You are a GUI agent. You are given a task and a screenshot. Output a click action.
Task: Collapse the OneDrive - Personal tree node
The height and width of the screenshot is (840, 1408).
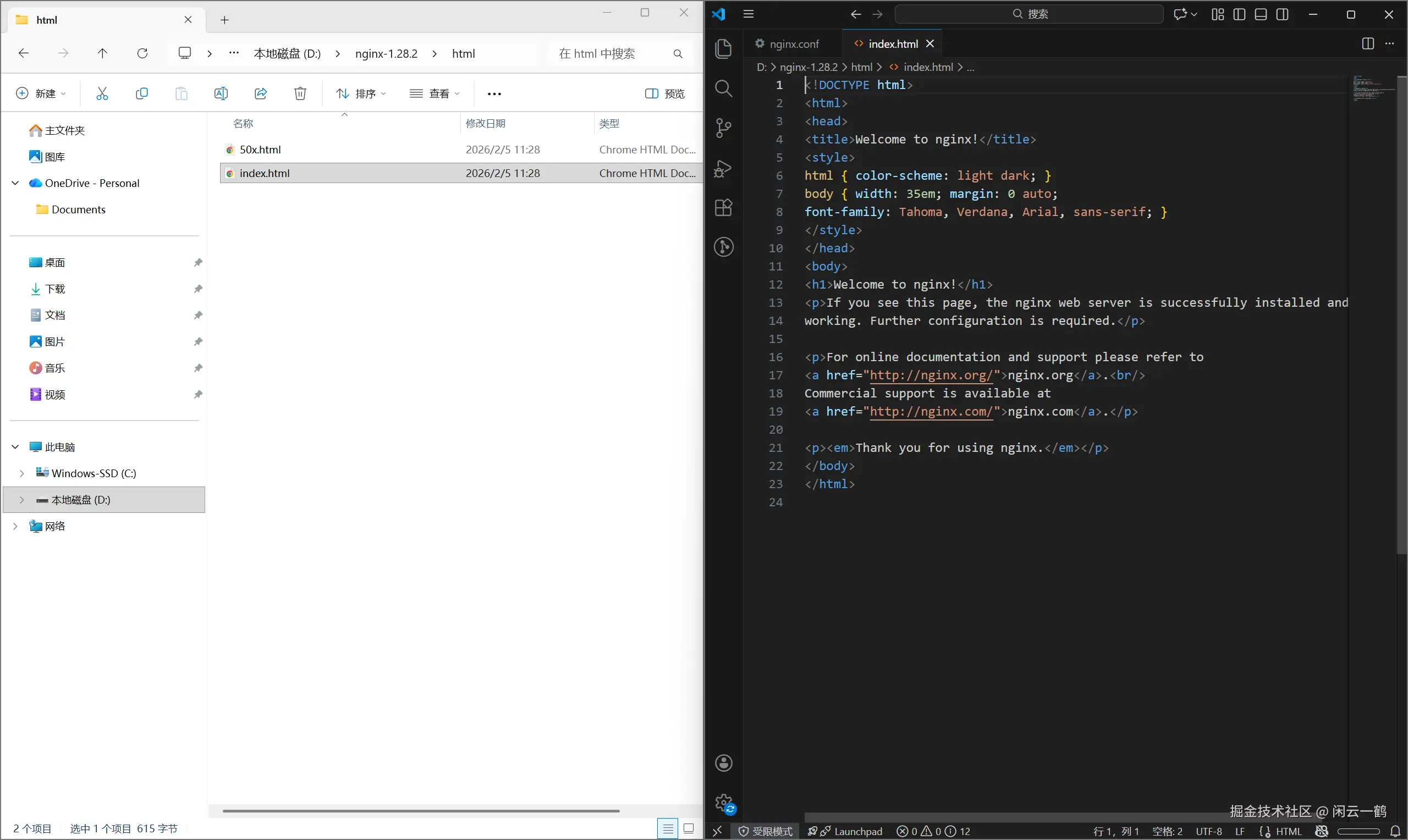click(x=15, y=183)
